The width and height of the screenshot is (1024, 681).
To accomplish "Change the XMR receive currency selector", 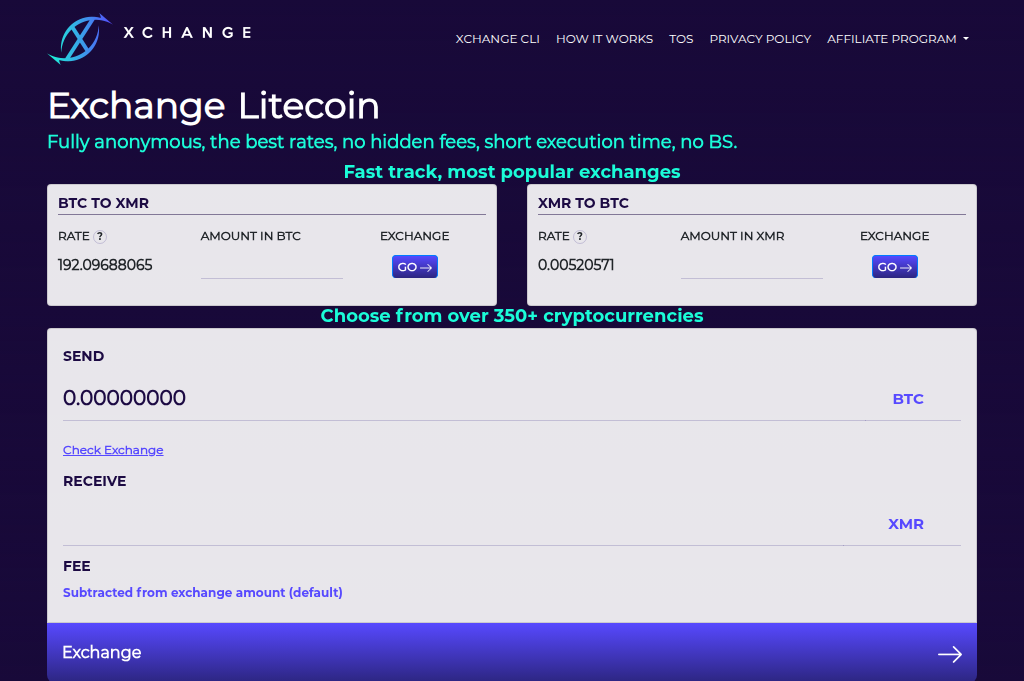I will [905, 523].
